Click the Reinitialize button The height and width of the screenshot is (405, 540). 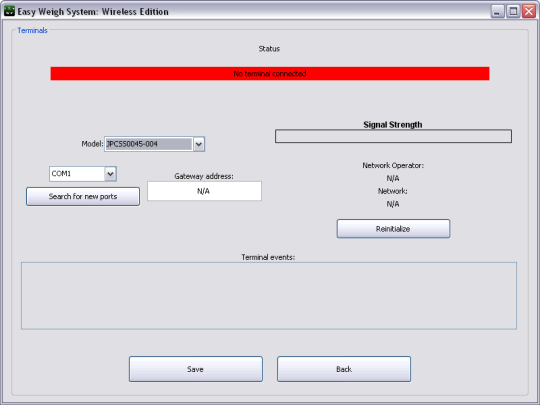tap(393, 229)
